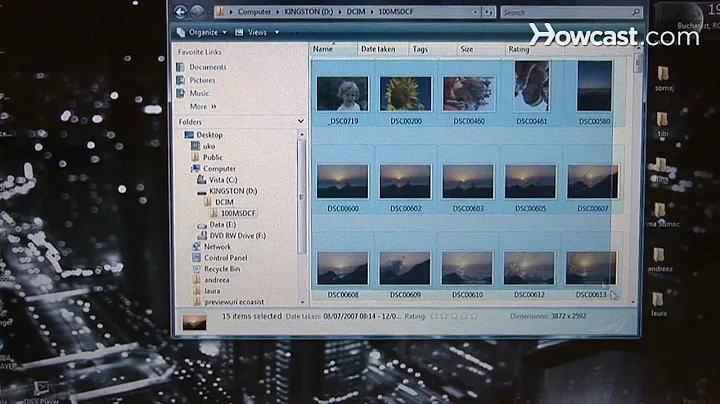Select the DSC00609 thumbnail

pos(405,268)
